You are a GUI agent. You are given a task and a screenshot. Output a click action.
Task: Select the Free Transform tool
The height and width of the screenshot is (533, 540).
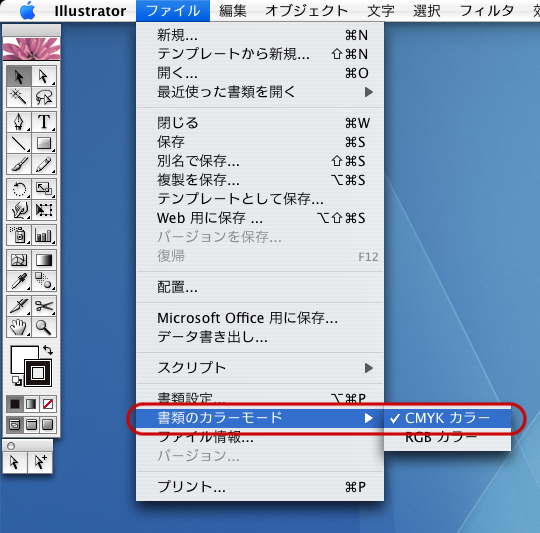tap(44, 210)
